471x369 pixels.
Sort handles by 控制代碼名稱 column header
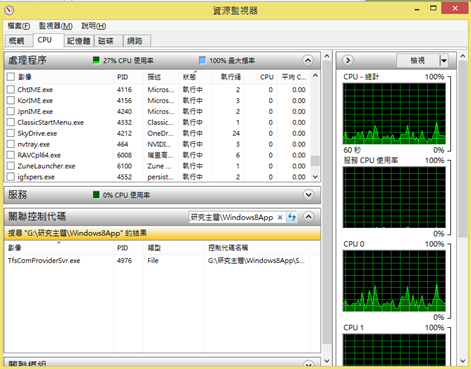point(257,248)
